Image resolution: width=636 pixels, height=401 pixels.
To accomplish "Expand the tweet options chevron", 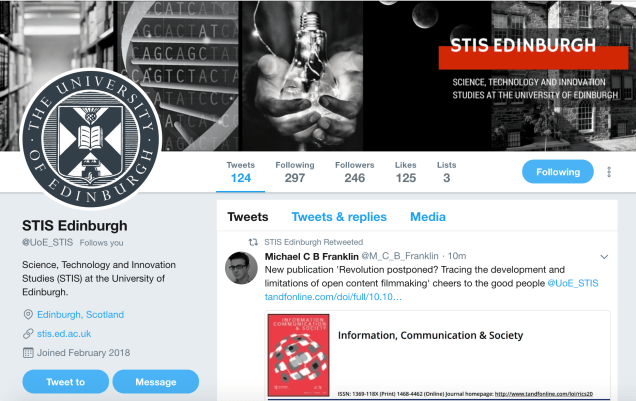I will [x=604, y=257].
